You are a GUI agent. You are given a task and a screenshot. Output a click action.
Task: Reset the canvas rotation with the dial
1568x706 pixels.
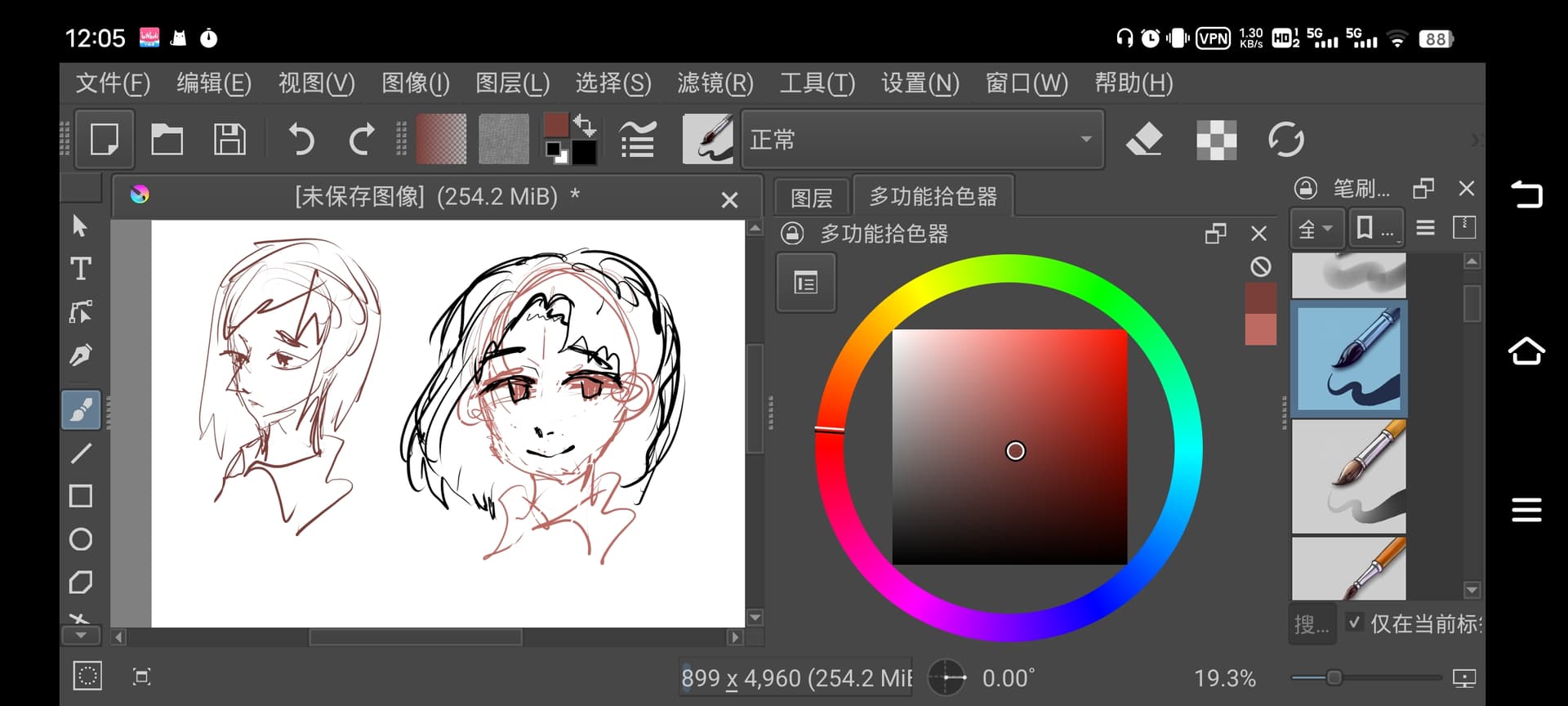click(947, 677)
